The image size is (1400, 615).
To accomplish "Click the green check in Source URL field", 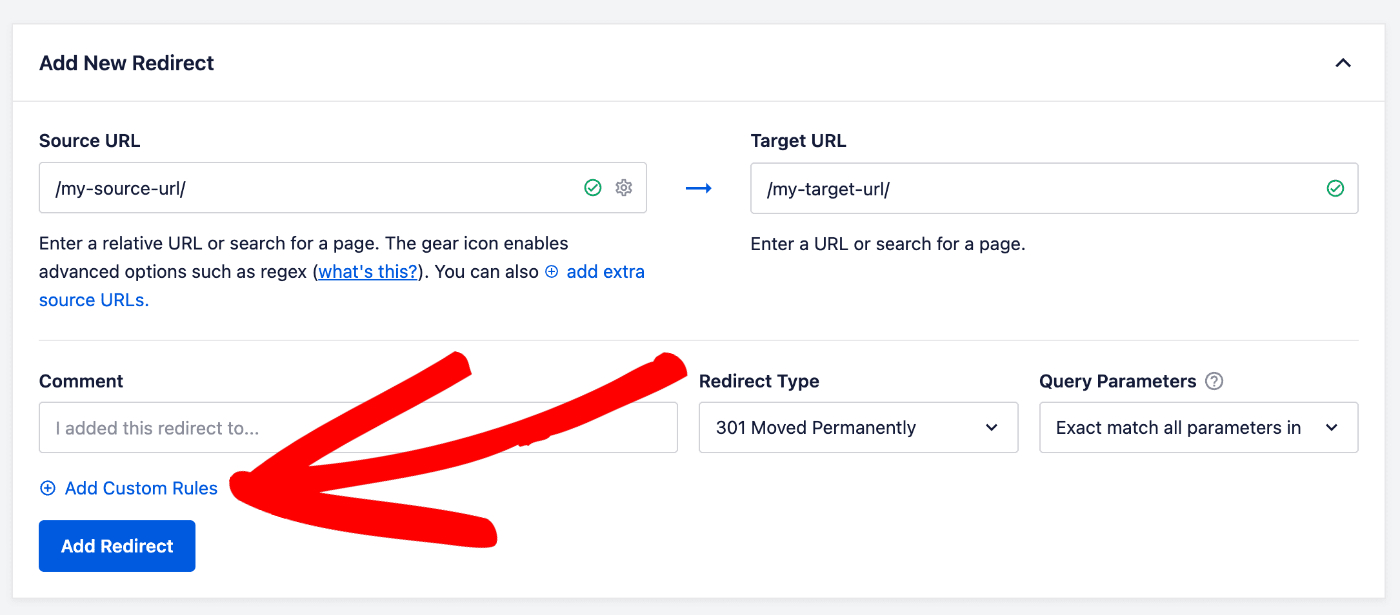I will pos(592,187).
